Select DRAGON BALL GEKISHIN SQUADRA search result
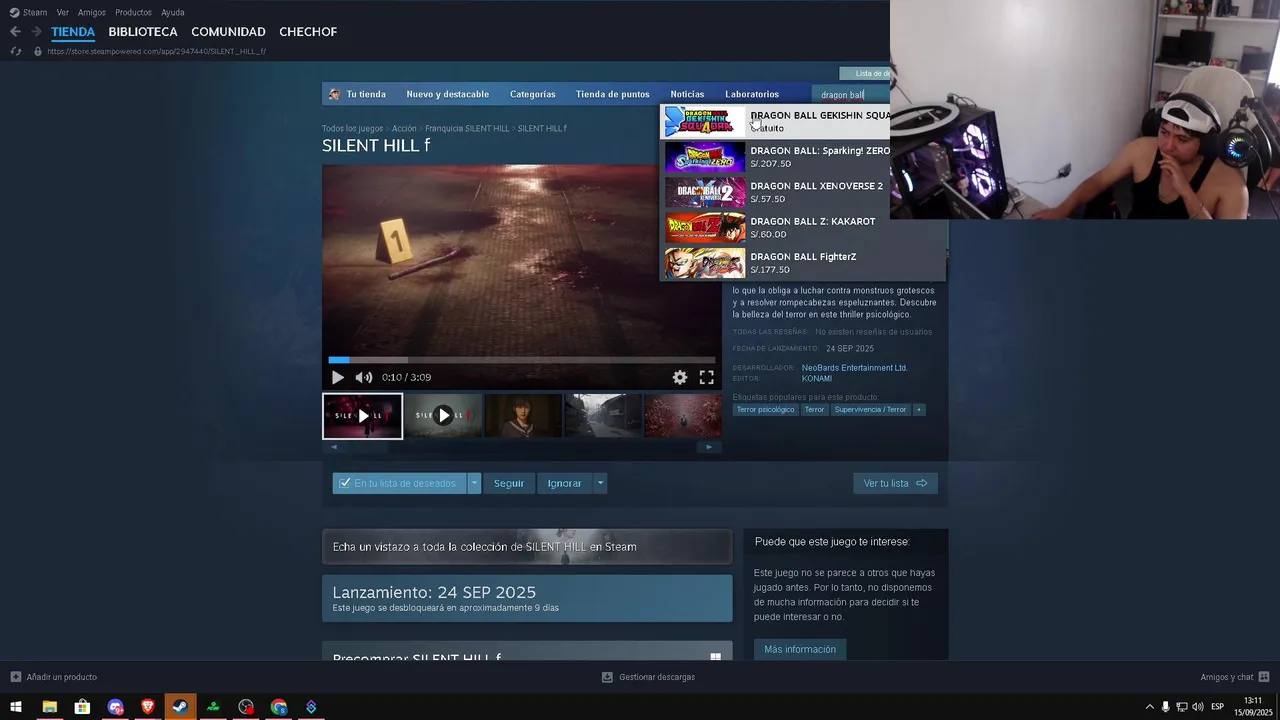Viewport: 1280px width, 720px height. pos(776,122)
